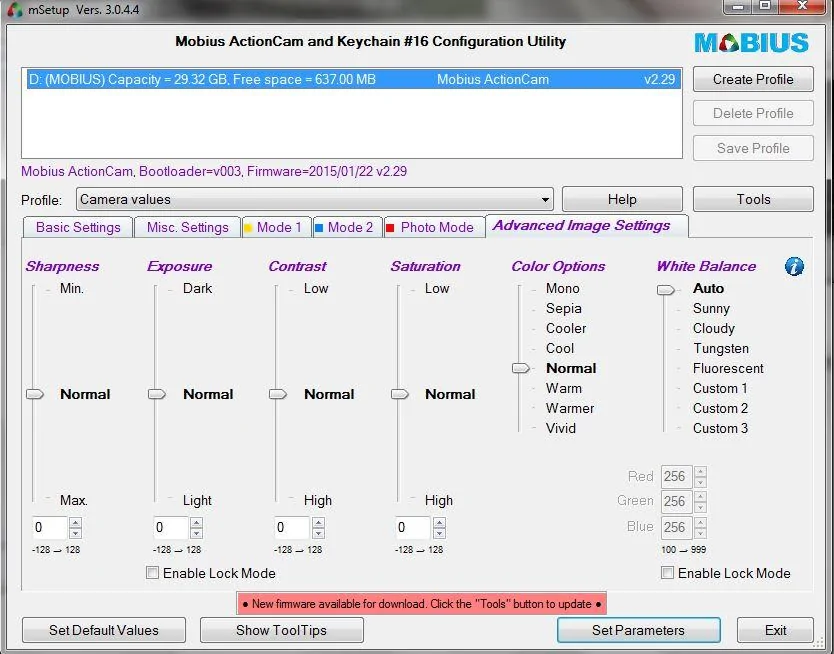Open the Tools button
834x654 pixels.
pyautogui.click(x=753, y=199)
